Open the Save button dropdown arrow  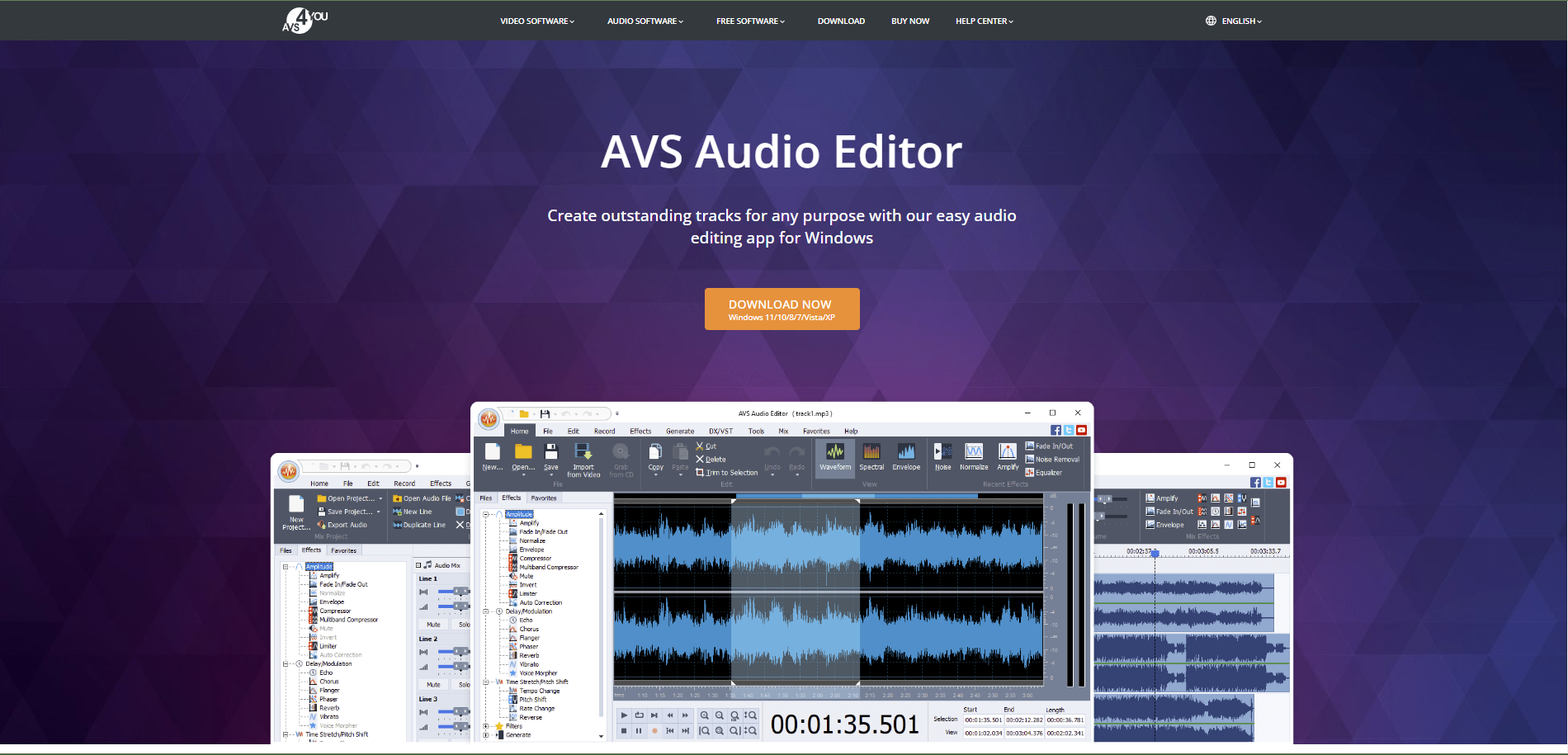click(x=551, y=474)
